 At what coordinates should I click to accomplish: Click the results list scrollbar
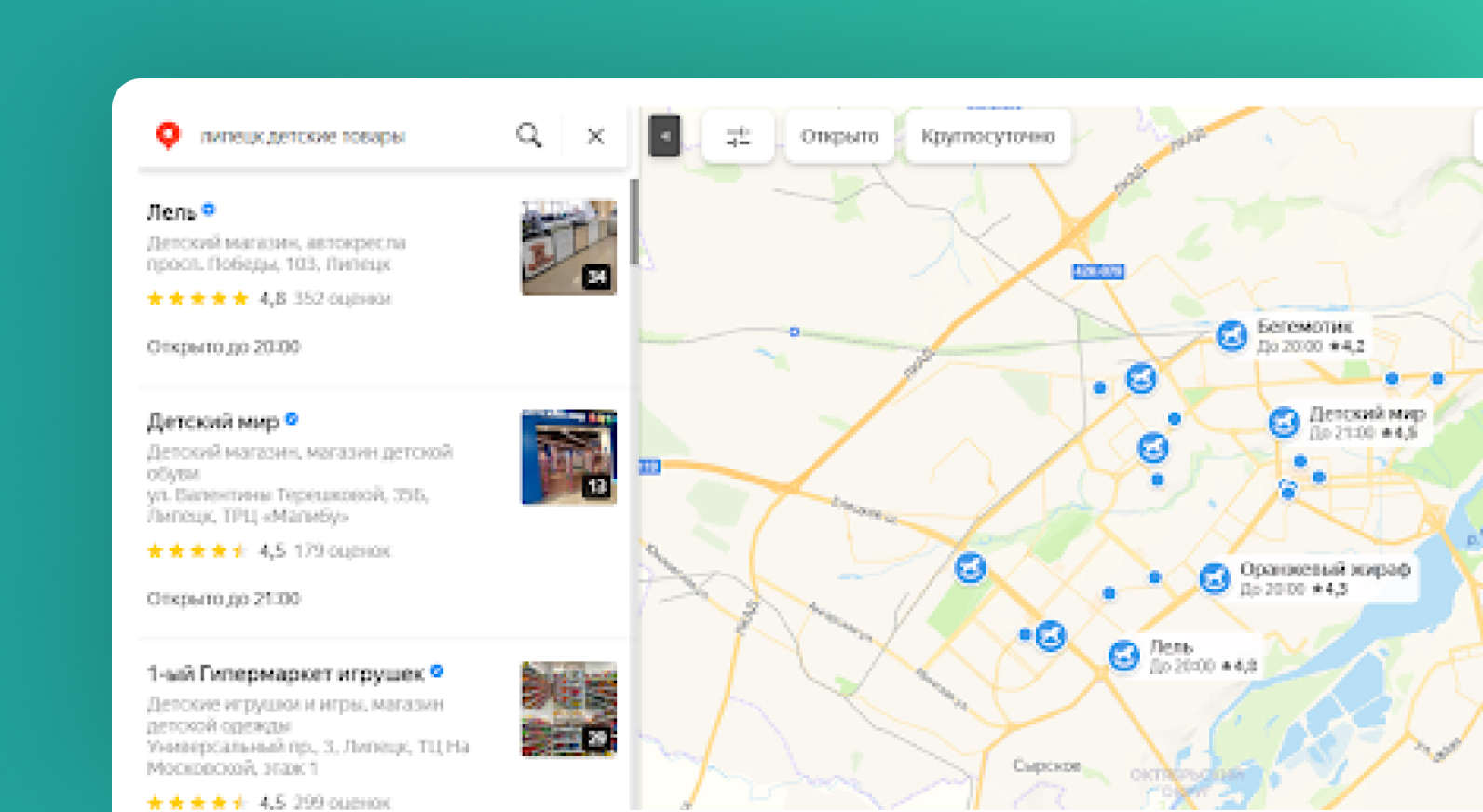[634, 222]
